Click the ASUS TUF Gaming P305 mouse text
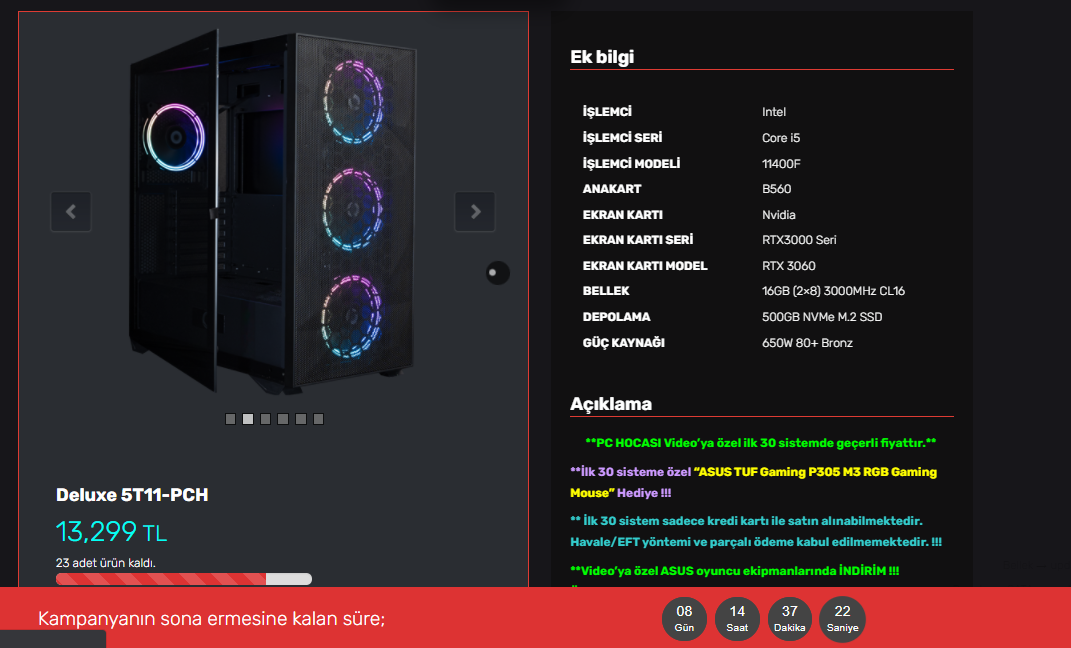Image resolution: width=1071 pixels, height=648 pixels. click(x=753, y=482)
